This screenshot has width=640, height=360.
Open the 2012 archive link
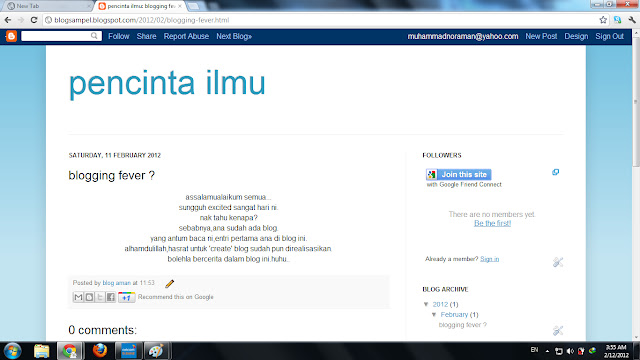pos(440,304)
